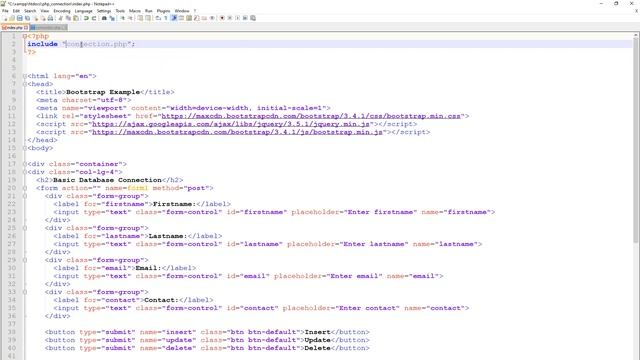Click the jquery.min.js URL on line 12
Viewport: 640px width, 360px height.
coord(231,124)
